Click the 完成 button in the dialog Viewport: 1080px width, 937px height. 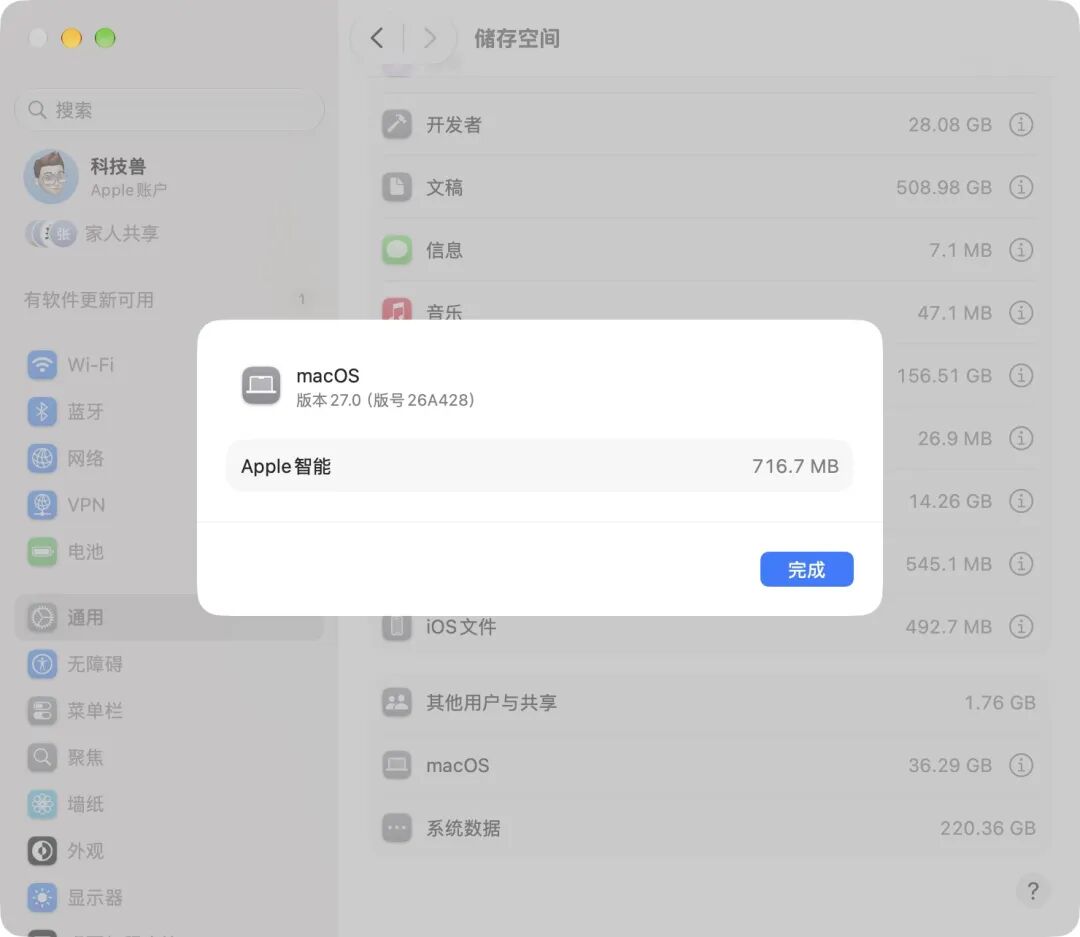click(x=807, y=569)
